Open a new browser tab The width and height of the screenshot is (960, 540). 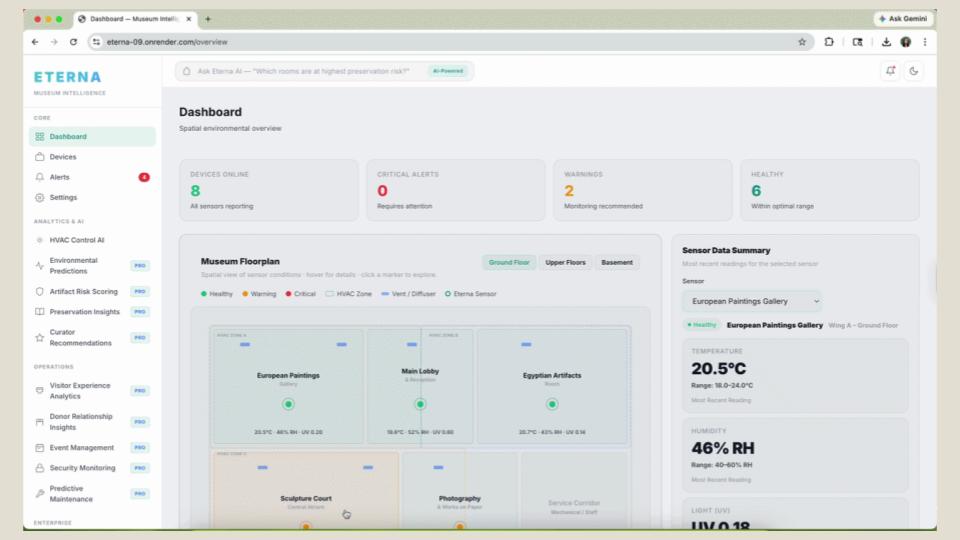[x=208, y=19]
